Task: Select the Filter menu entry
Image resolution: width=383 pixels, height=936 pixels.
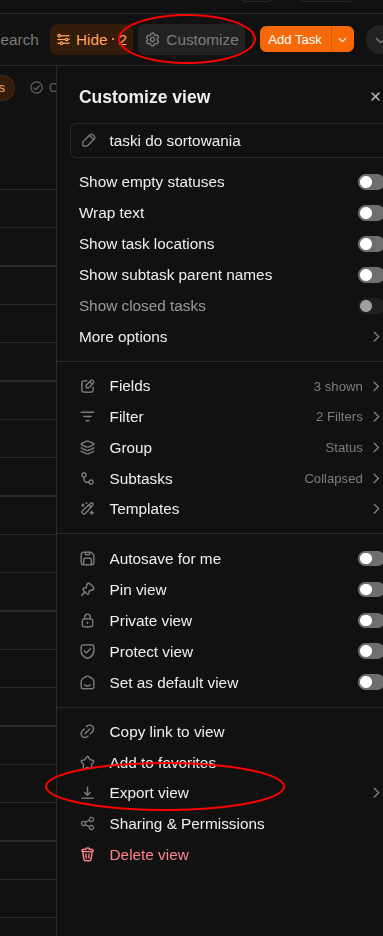Action: [x=126, y=417]
